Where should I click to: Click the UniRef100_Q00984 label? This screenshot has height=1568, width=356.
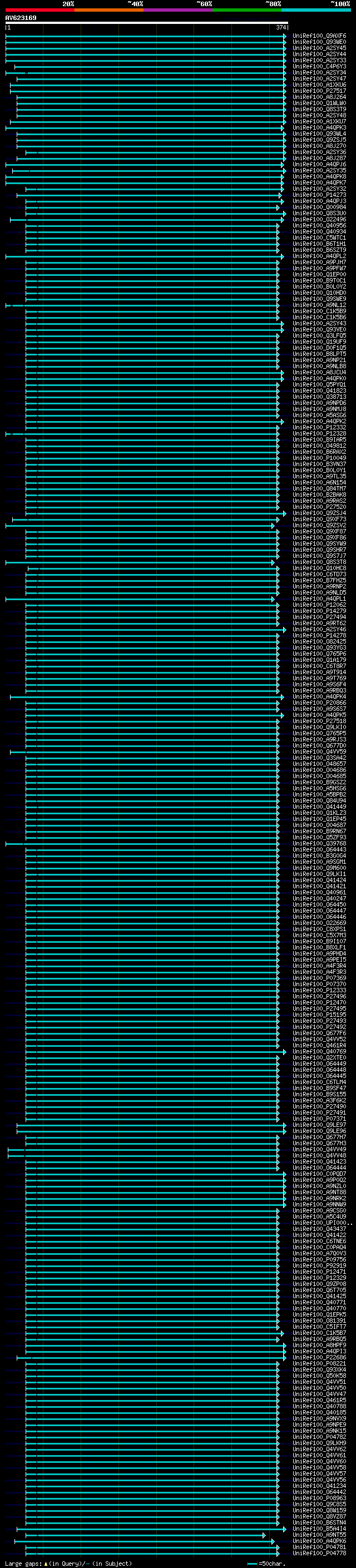coord(319,207)
